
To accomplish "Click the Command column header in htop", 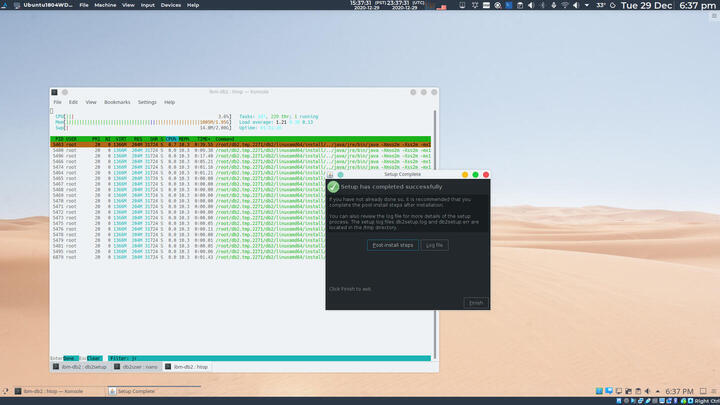I will coord(225,139).
